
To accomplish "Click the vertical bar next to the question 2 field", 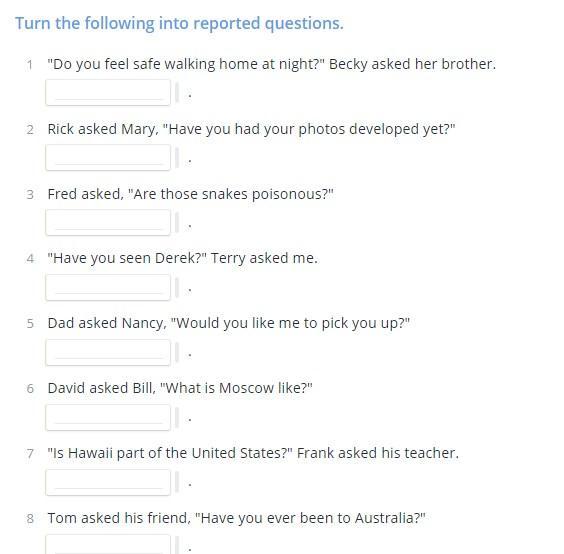I will click(x=177, y=158).
